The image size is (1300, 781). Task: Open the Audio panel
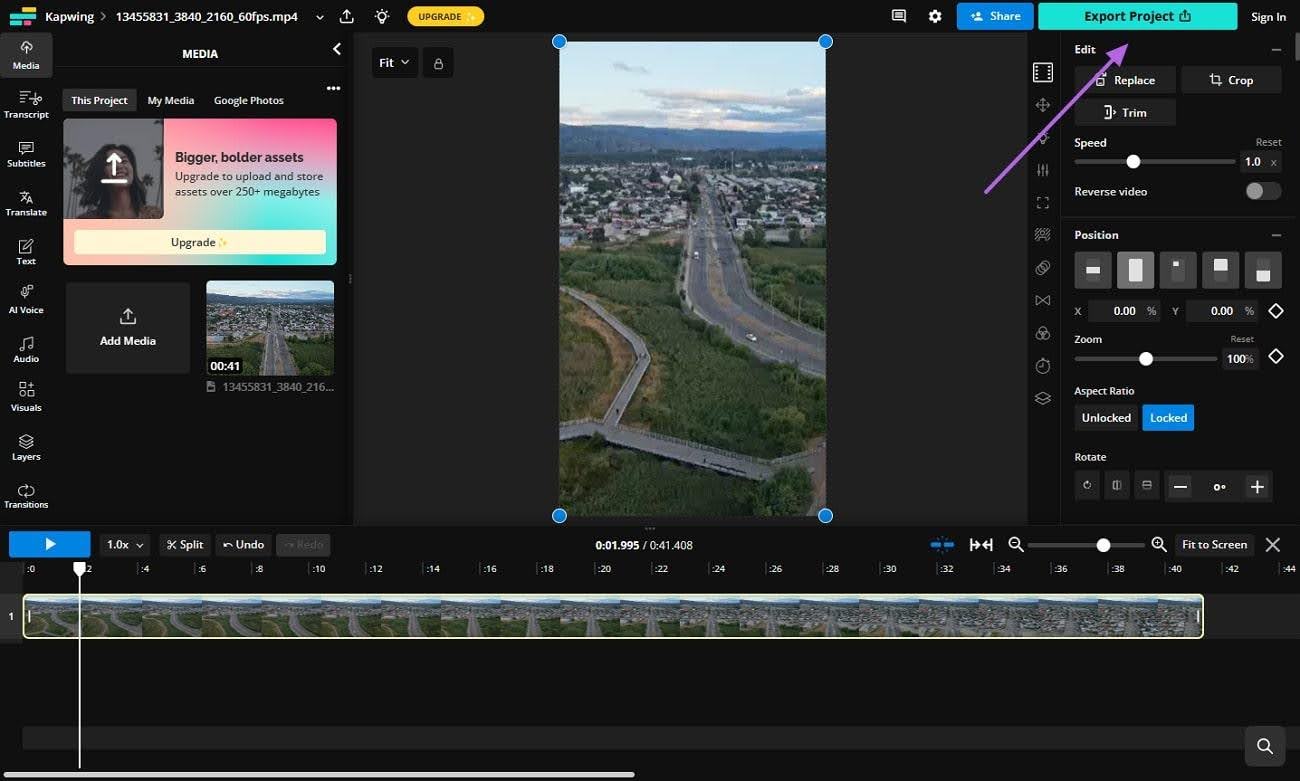[26, 348]
